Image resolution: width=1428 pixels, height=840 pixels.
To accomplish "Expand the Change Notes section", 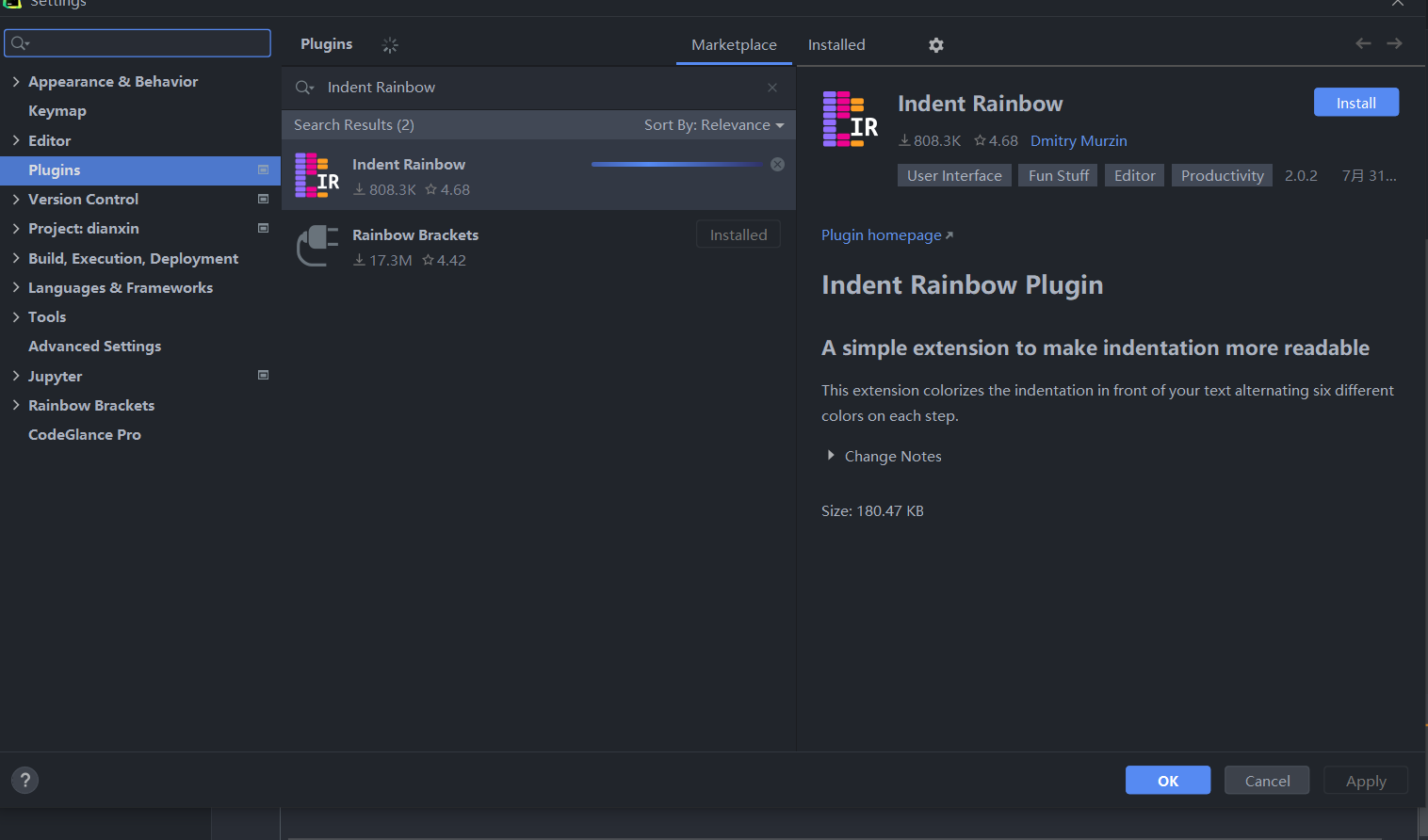I will pyautogui.click(x=831, y=456).
